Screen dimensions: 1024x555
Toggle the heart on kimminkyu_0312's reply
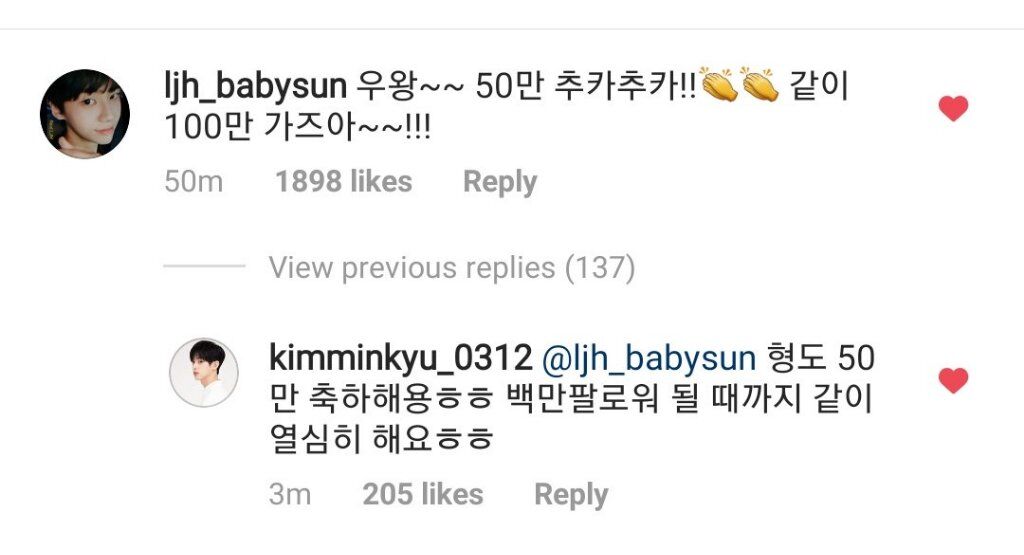click(x=953, y=381)
